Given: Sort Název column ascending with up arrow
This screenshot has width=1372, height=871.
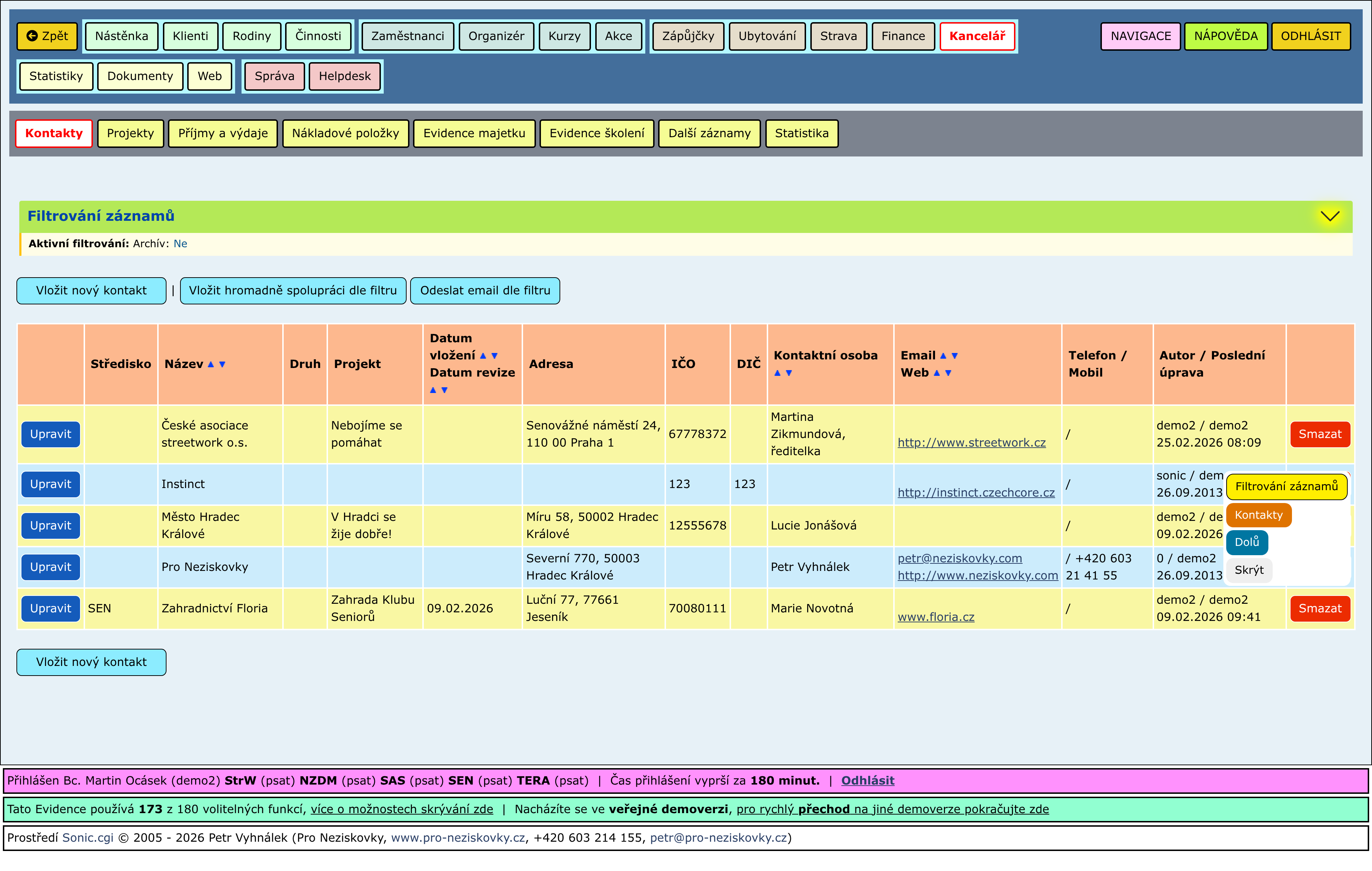Looking at the screenshot, I should click(x=211, y=364).
